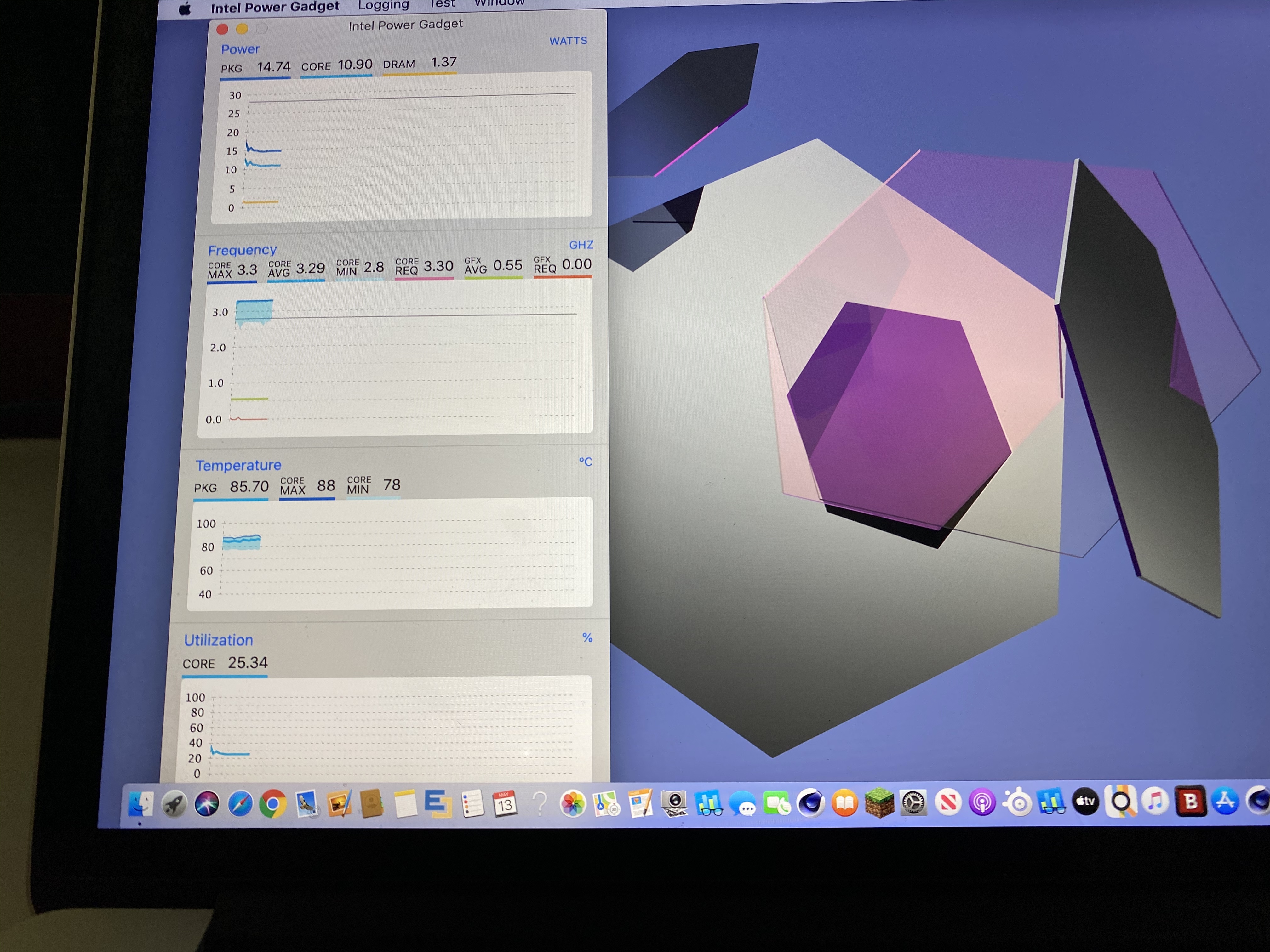Open Siri from the dock

(207, 804)
